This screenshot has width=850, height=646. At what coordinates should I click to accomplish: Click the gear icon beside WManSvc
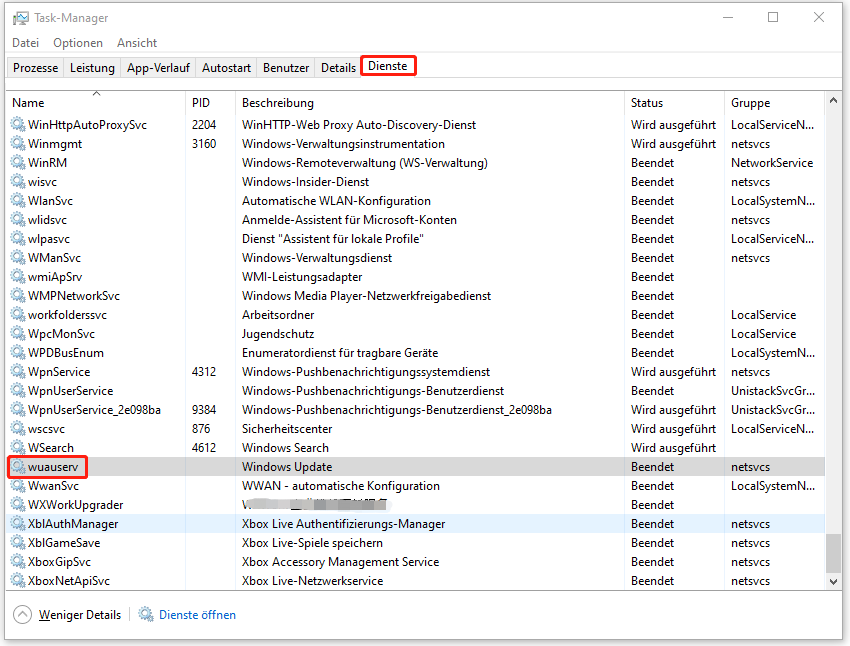pos(18,257)
